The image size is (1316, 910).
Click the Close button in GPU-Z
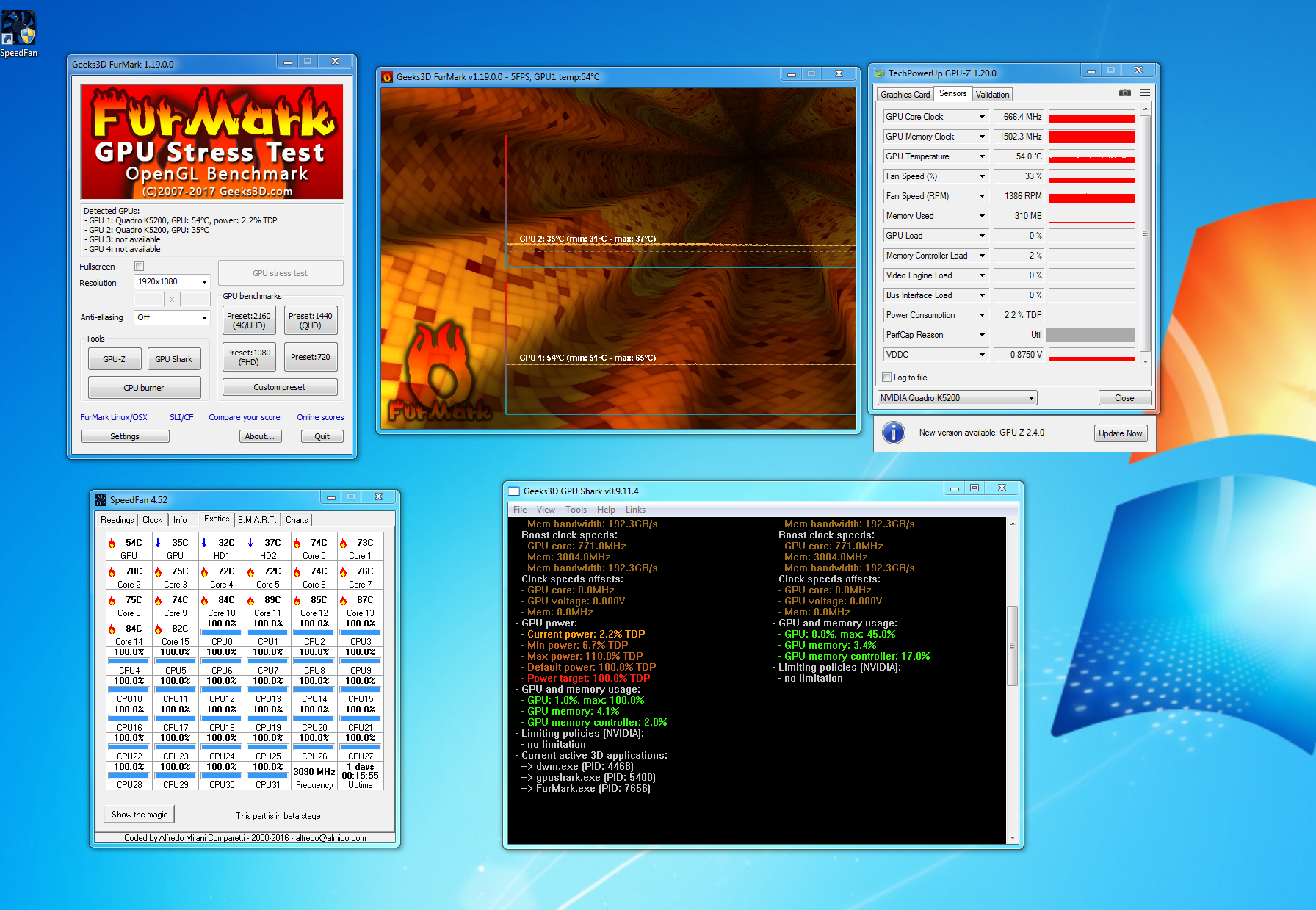tap(1124, 398)
